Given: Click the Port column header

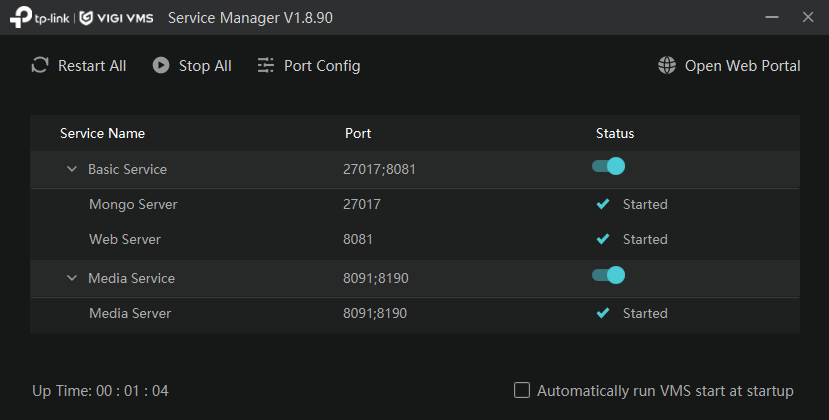Looking at the screenshot, I should click(x=358, y=133).
